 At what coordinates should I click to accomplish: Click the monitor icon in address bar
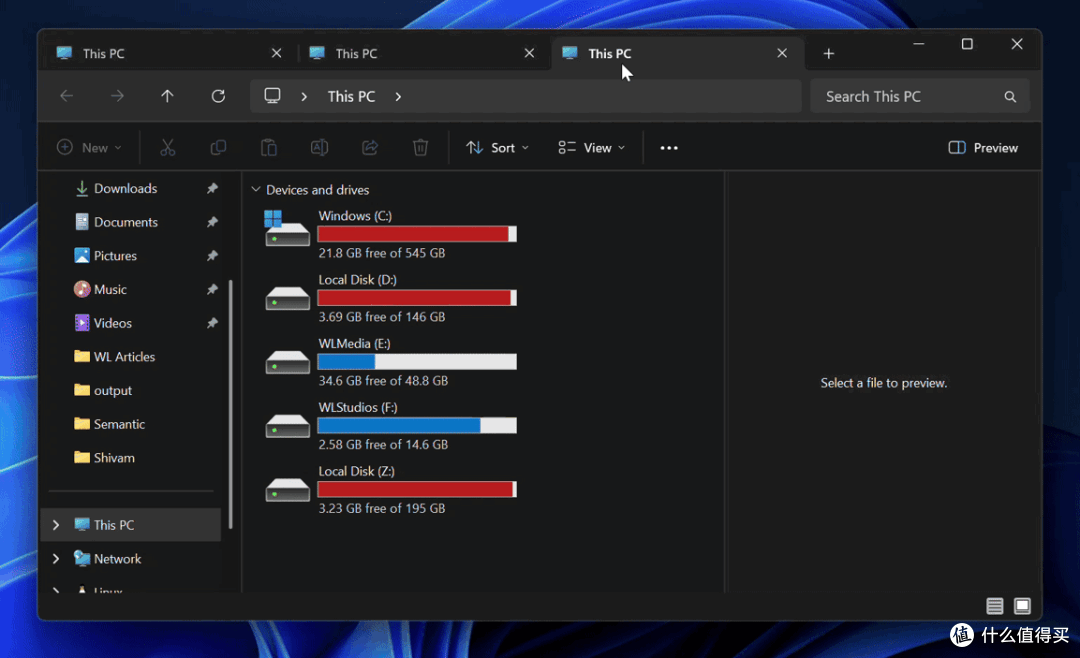pyautogui.click(x=272, y=96)
